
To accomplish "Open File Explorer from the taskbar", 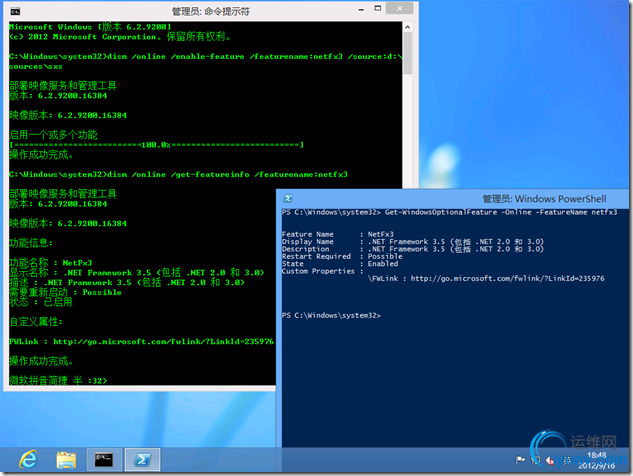I will [66, 460].
